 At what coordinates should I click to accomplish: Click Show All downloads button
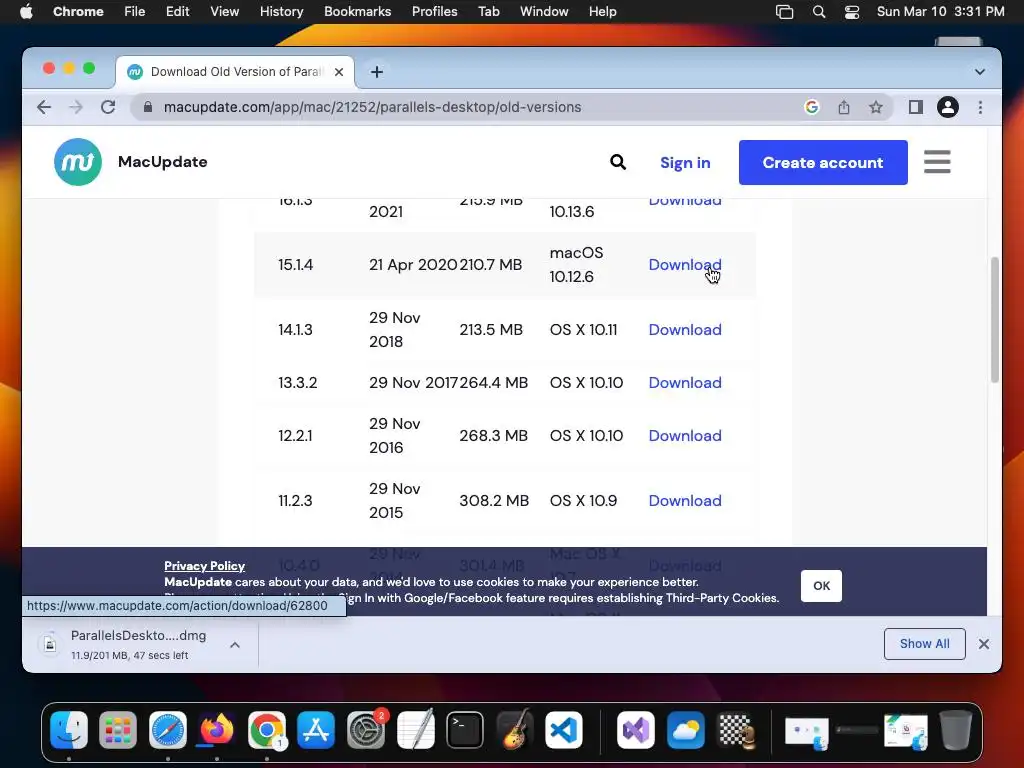coord(925,644)
